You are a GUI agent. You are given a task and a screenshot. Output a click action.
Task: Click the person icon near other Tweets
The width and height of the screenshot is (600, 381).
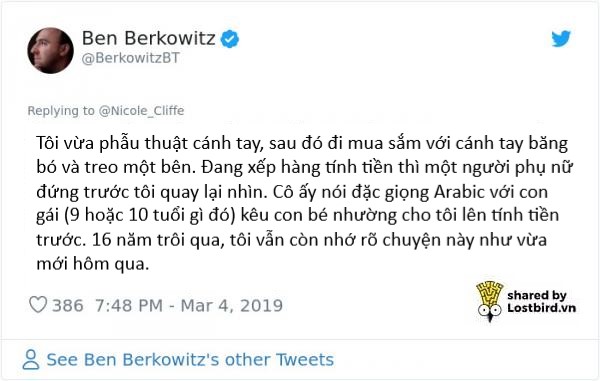31,359
